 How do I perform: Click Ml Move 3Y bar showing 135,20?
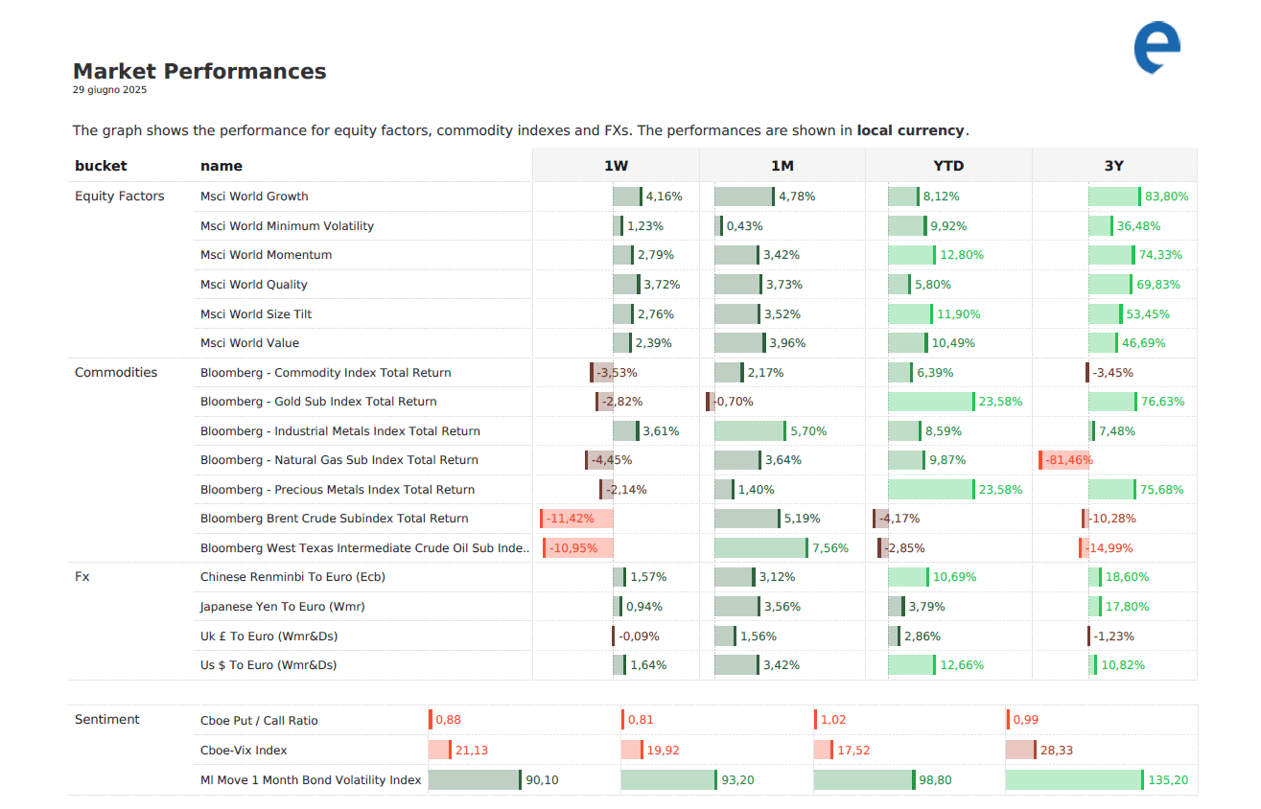1074,780
